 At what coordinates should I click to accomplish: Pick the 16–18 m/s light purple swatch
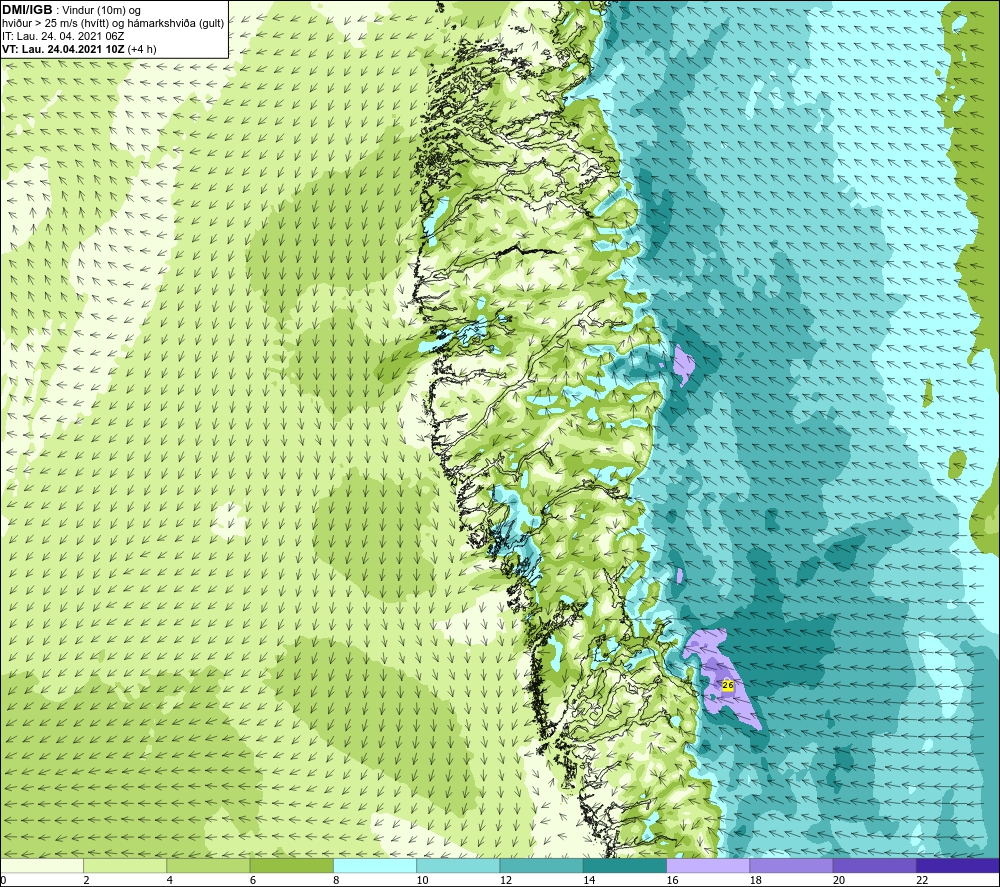[708, 865]
